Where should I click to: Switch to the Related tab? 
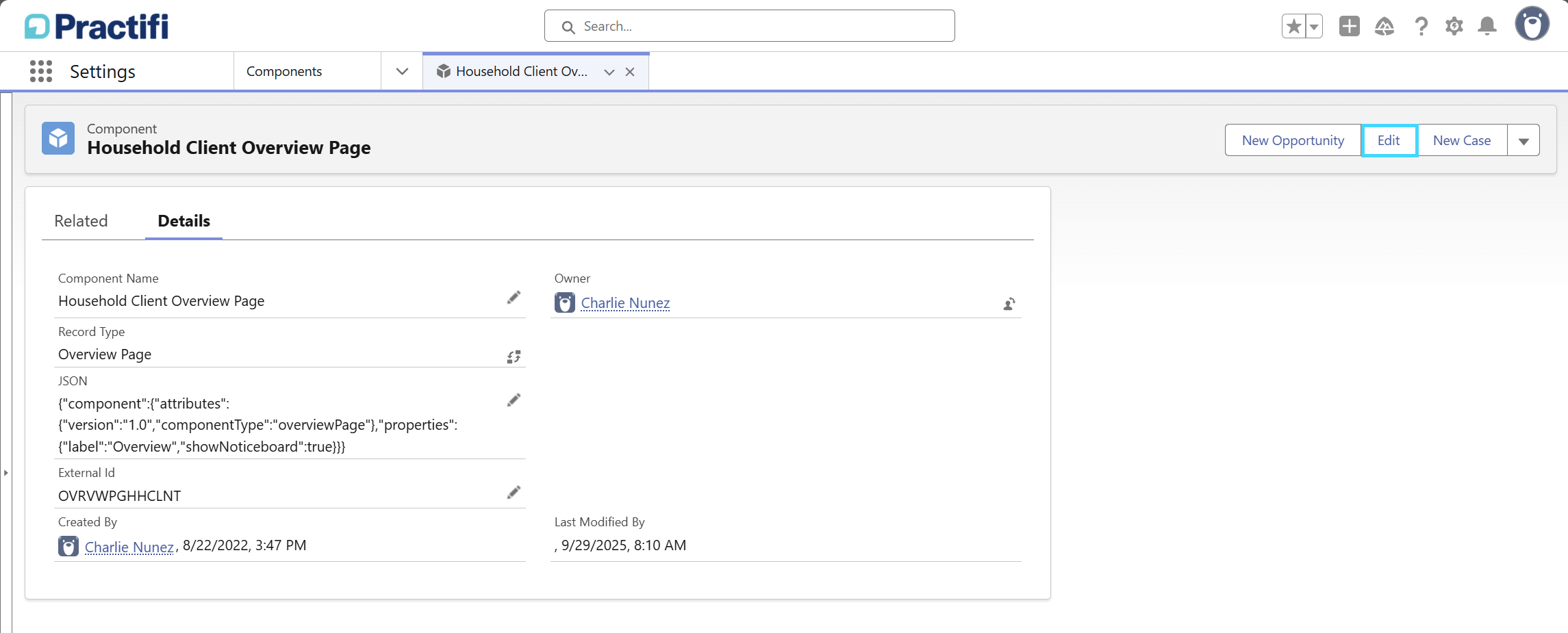point(81,221)
